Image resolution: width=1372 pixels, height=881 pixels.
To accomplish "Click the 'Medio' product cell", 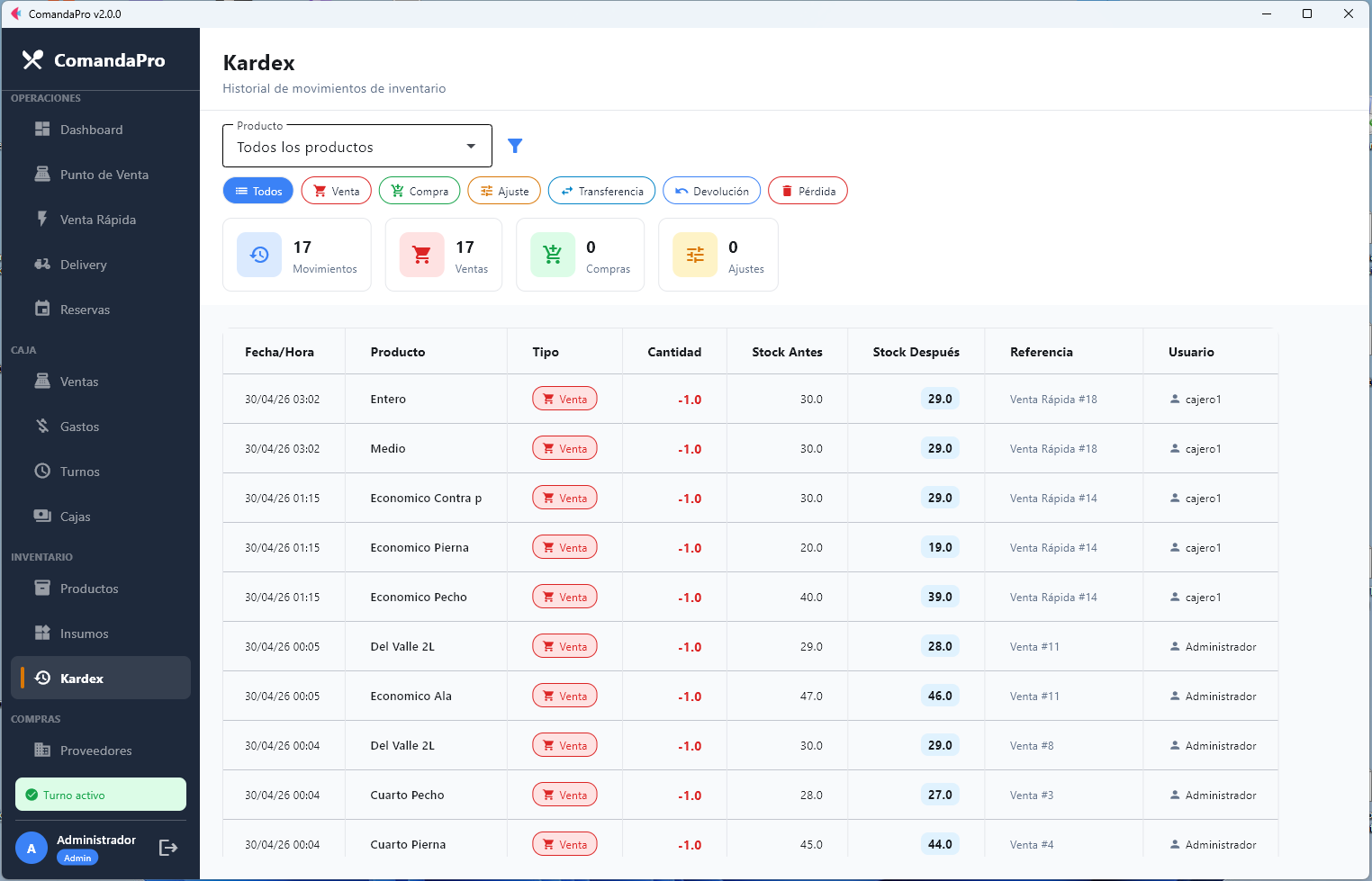I will (388, 449).
